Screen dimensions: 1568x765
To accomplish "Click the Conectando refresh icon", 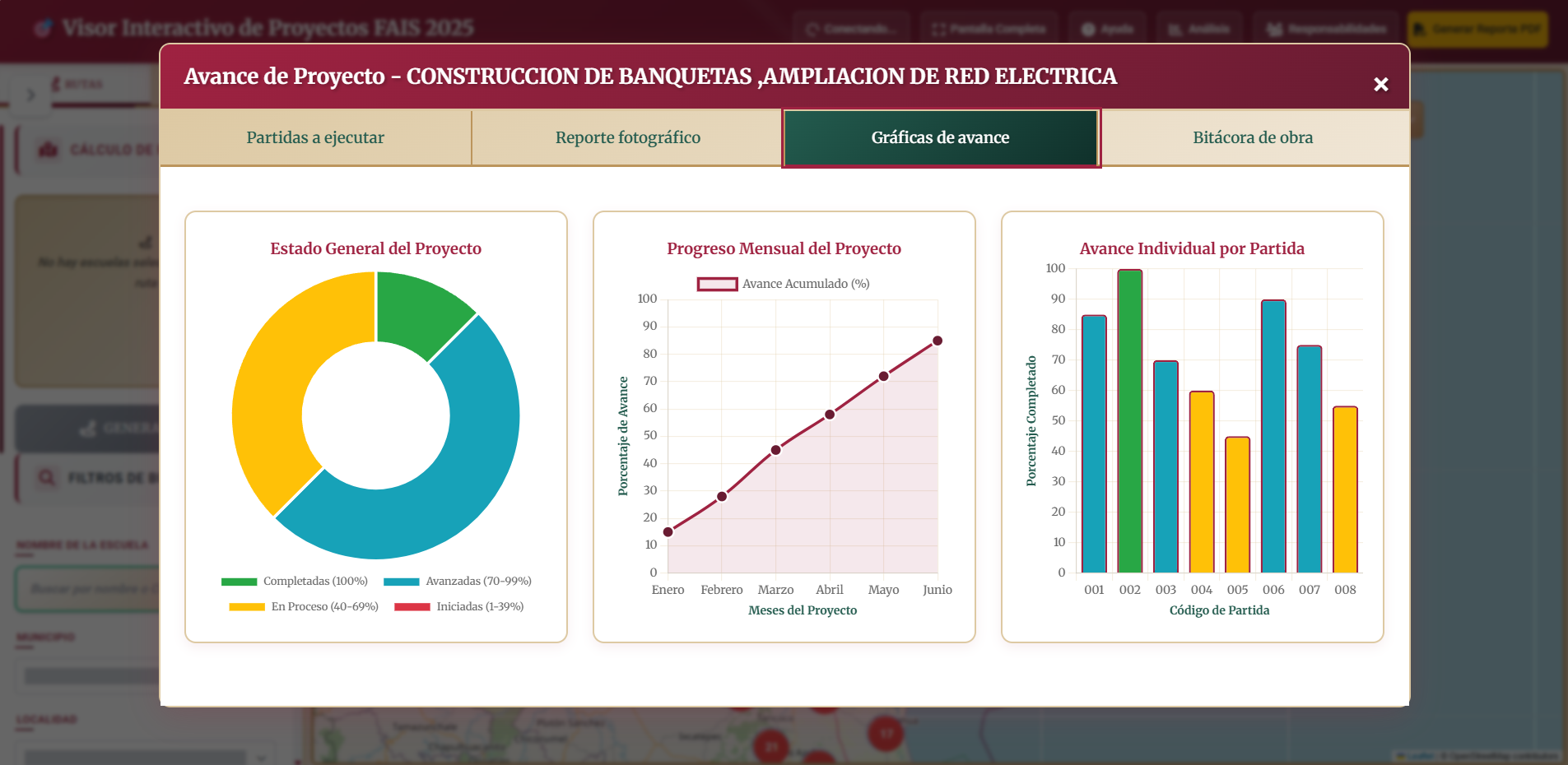I will pyautogui.click(x=813, y=29).
